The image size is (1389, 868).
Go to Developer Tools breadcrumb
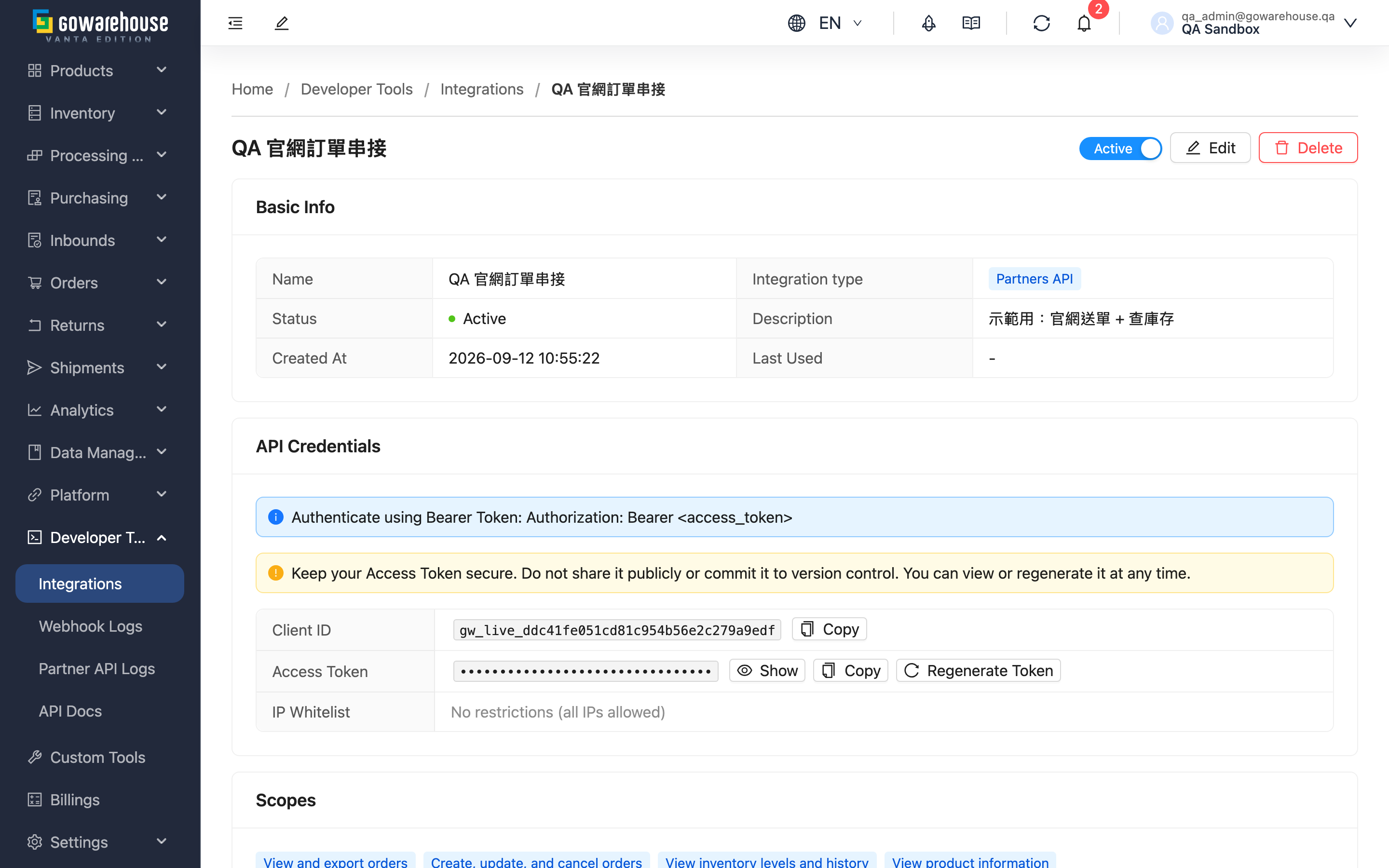click(x=356, y=89)
